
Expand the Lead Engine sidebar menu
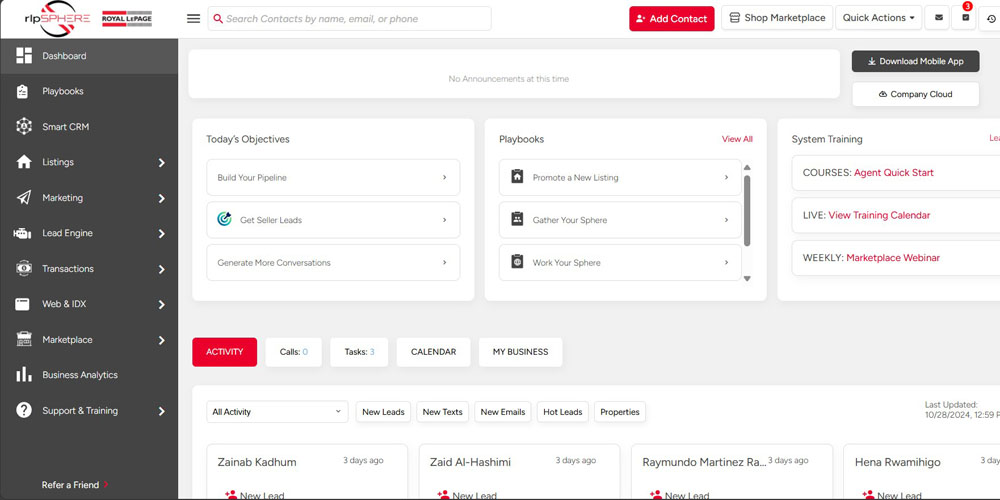point(161,233)
